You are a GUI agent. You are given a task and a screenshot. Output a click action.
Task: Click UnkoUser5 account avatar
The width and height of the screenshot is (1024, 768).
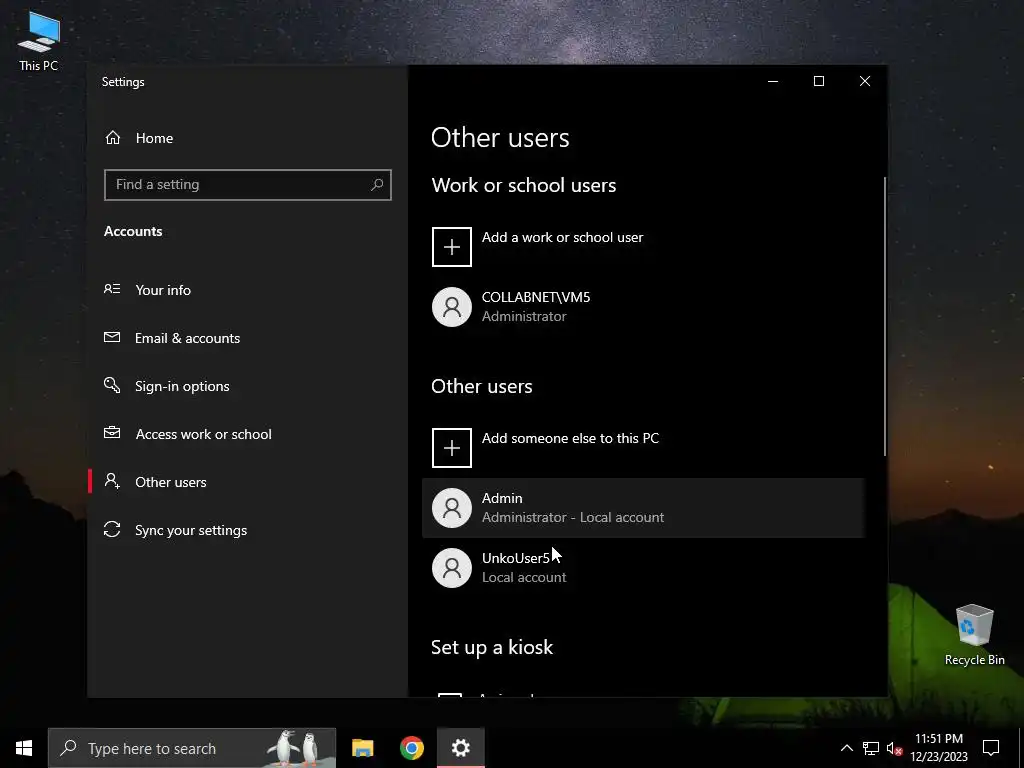tap(452, 568)
